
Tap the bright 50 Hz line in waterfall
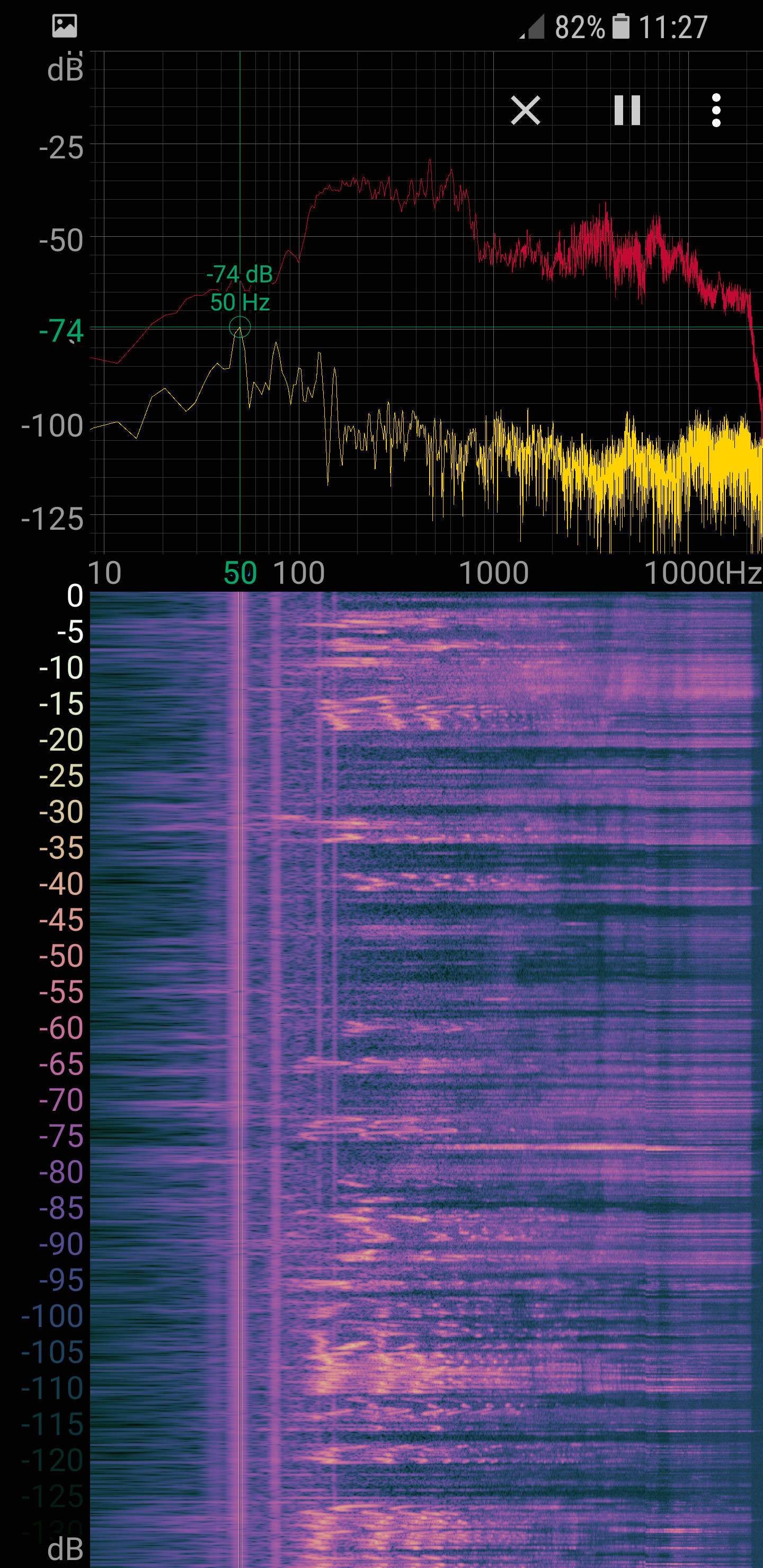(240, 1035)
